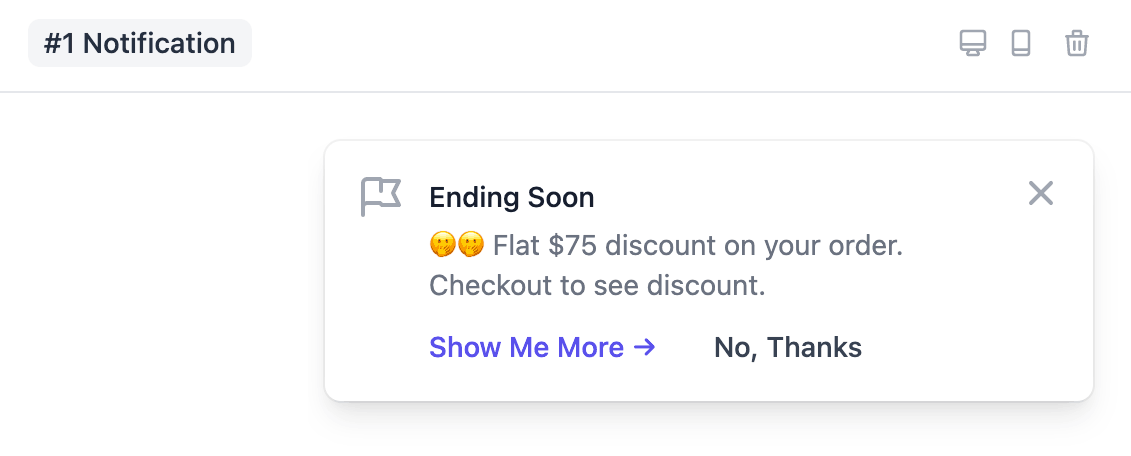Switch to desktop preview icon

pos(972,43)
